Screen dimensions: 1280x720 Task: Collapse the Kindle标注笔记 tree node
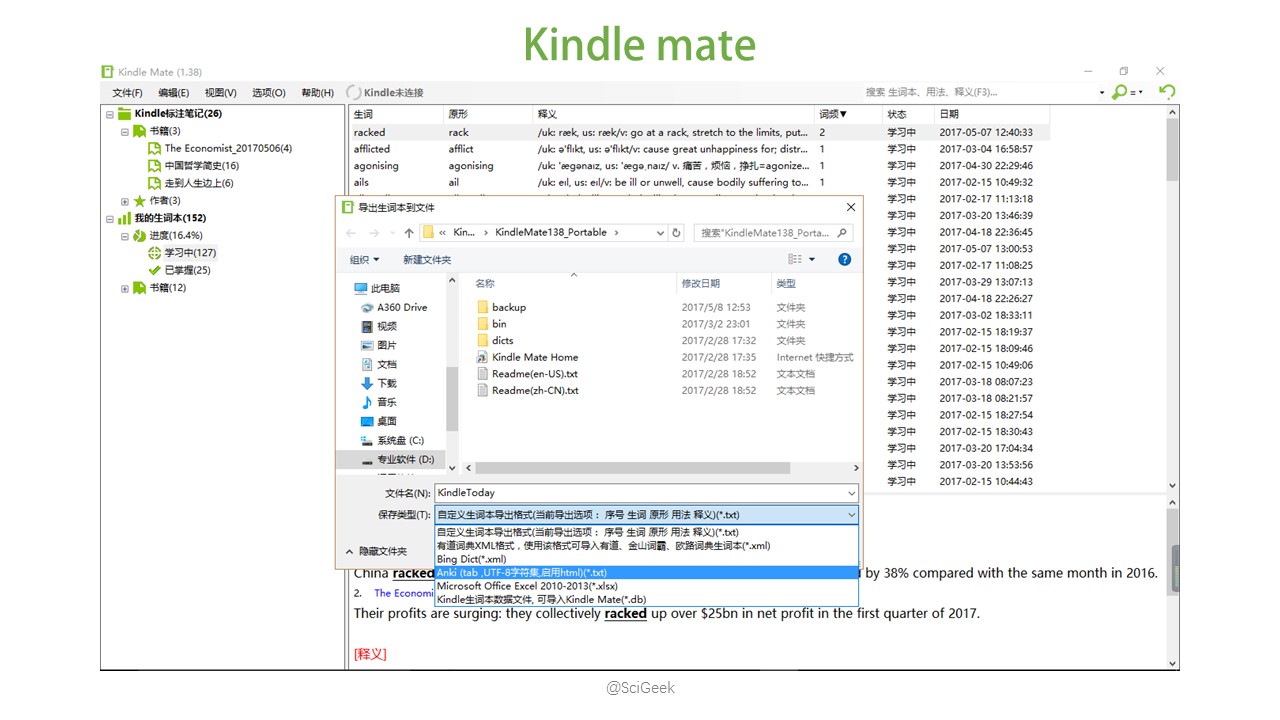110,114
